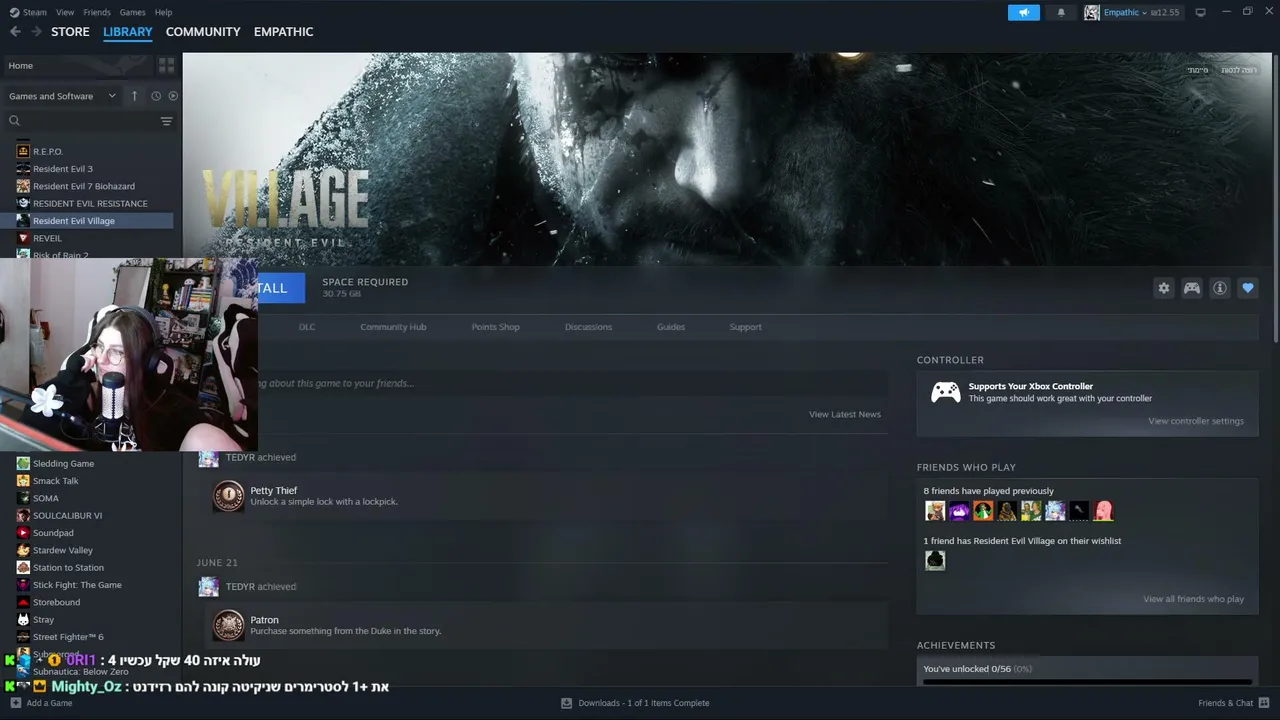Open the Games menu
Image resolution: width=1280 pixels, height=720 pixels.
[x=132, y=12]
